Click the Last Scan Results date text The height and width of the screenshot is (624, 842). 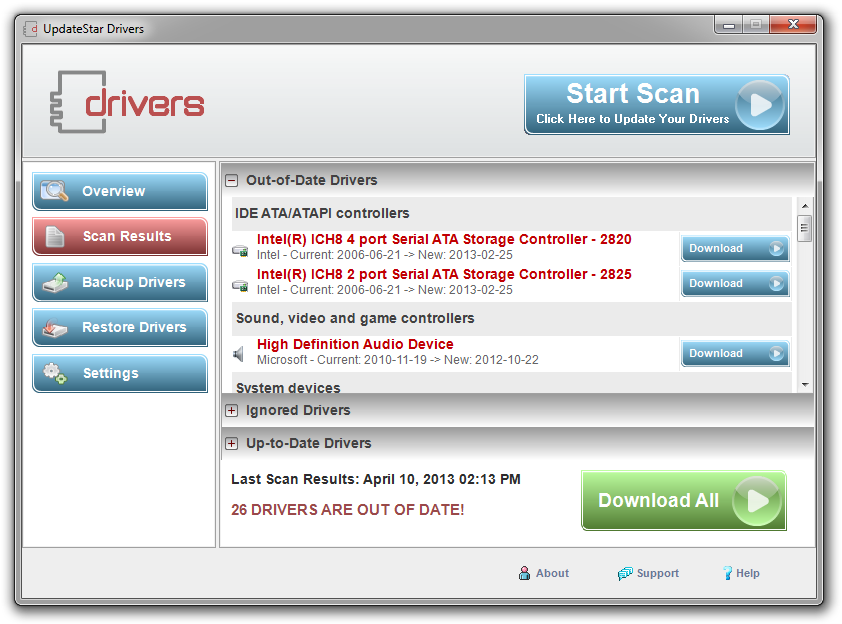376,479
